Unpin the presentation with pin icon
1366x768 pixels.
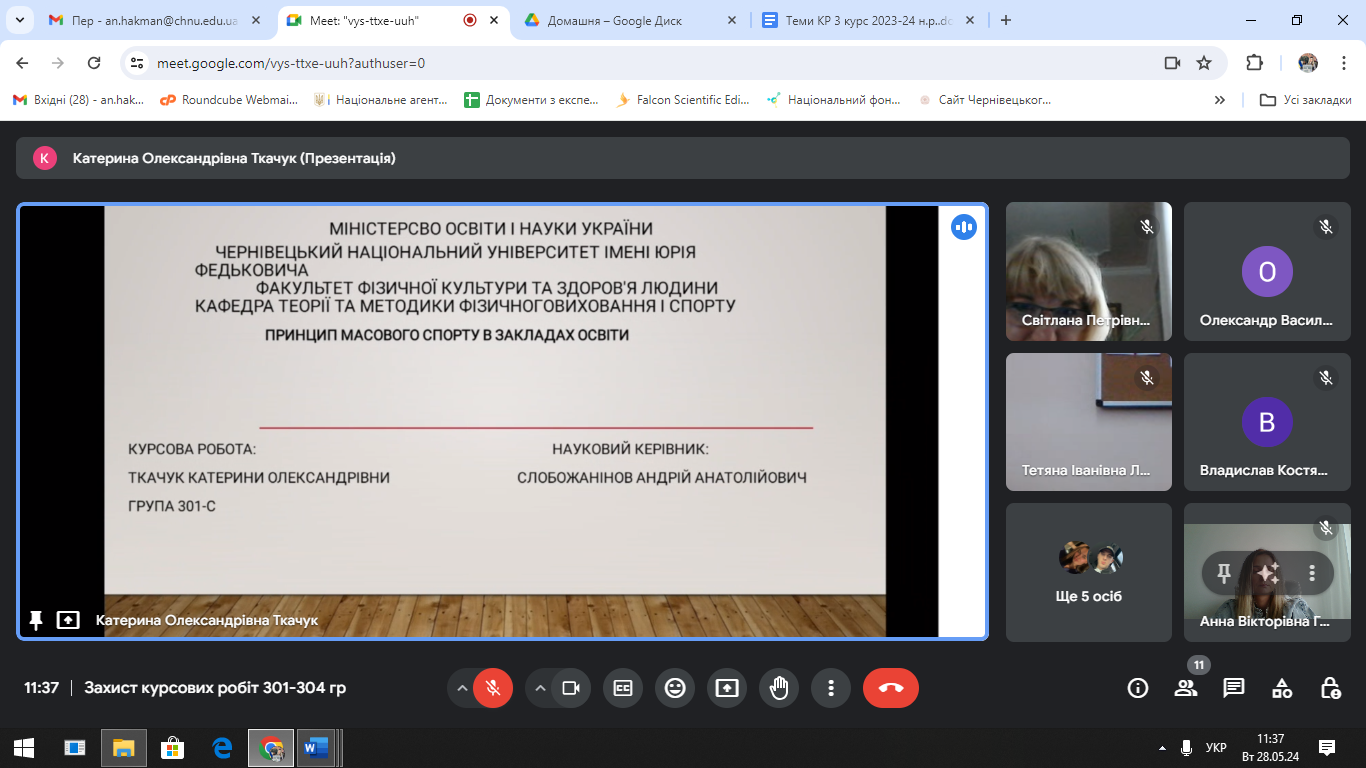pos(36,620)
